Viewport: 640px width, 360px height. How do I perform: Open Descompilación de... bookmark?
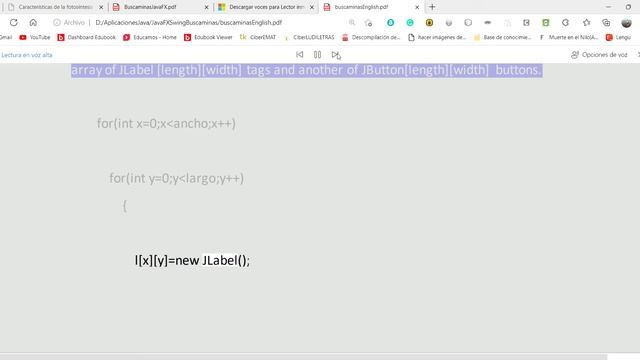point(371,37)
